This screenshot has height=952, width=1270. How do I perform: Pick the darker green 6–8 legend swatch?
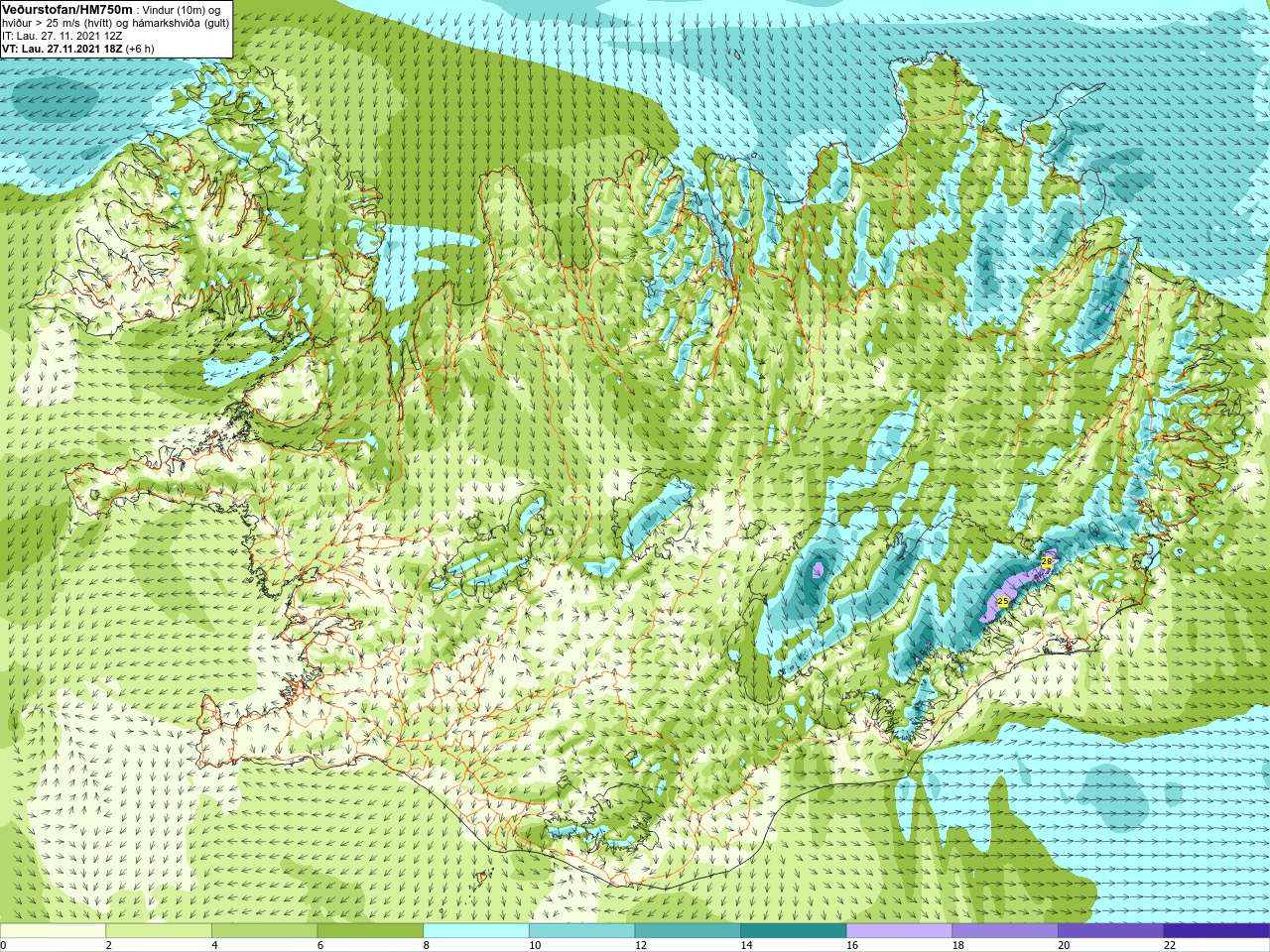370,931
